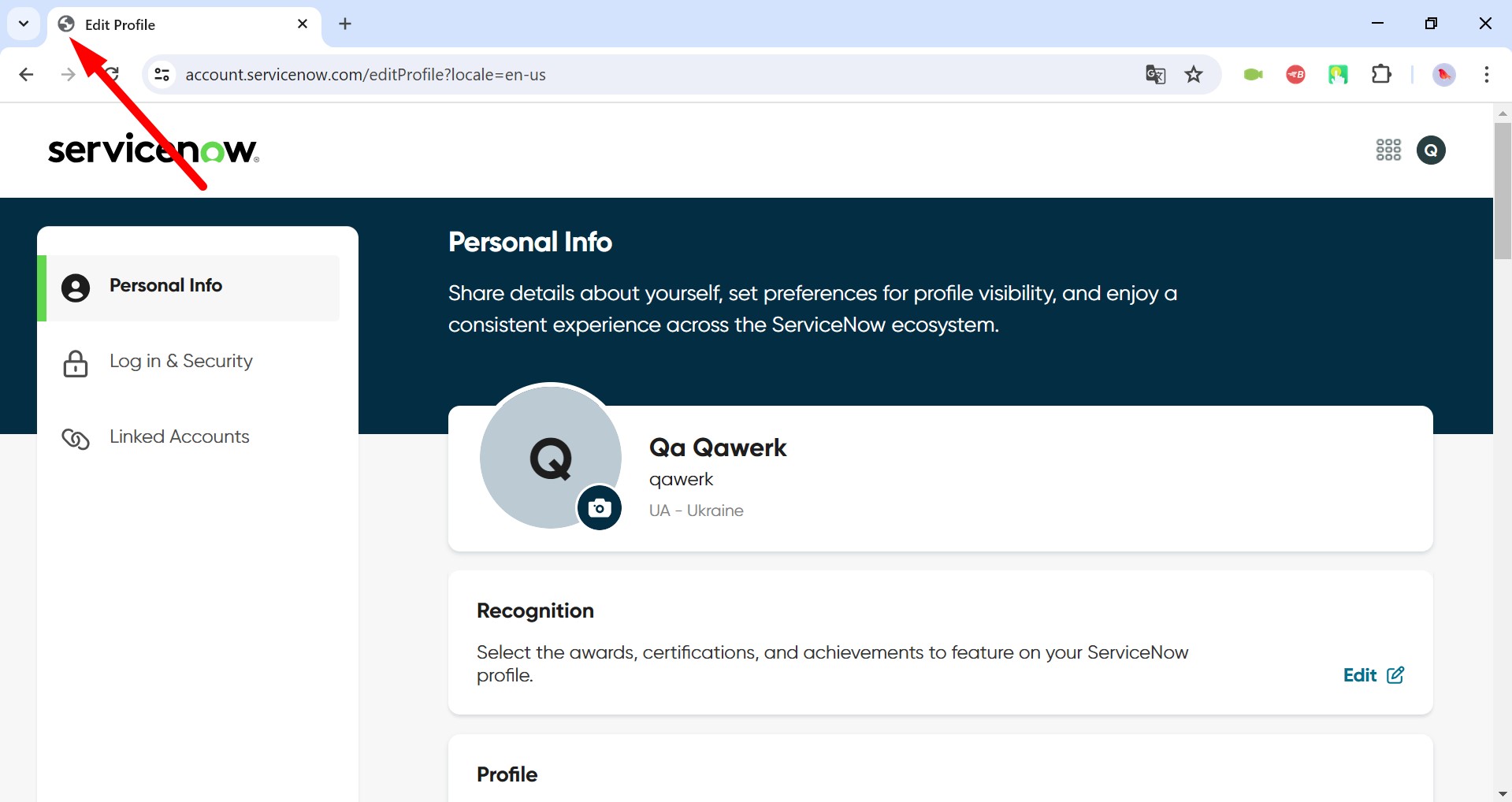Click the green-yellow square extension icon
The image size is (1512, 802).
click(1338, 75)
